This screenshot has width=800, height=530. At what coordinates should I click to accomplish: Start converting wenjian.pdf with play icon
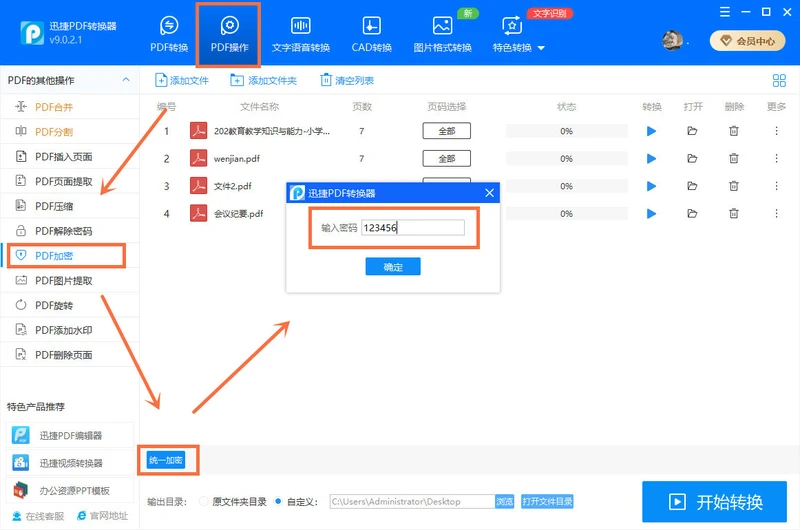(651, 159)
